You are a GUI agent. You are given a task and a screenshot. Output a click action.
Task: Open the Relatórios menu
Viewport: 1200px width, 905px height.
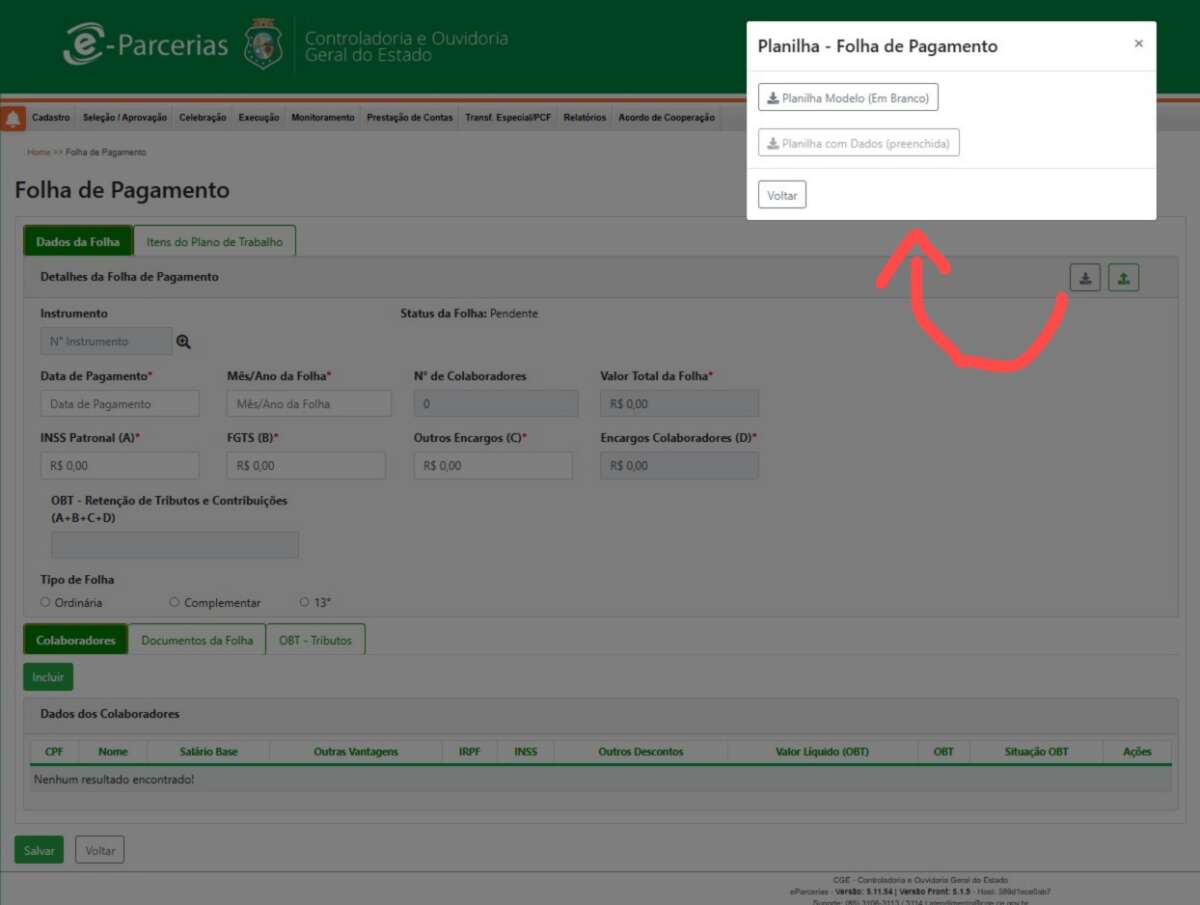point(584,118)
